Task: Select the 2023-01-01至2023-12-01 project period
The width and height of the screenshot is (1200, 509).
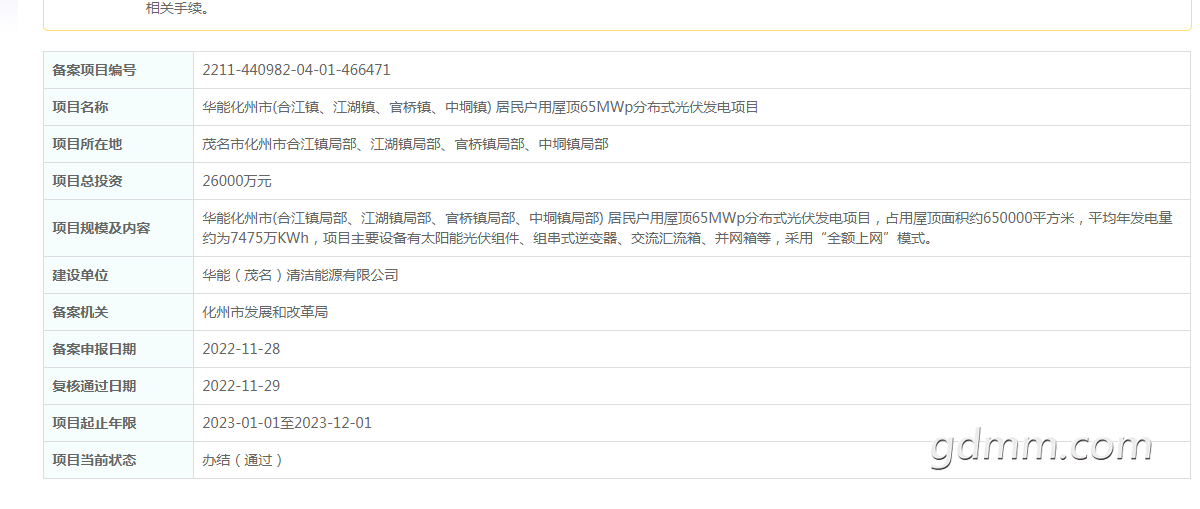Action: coord(287,423)
